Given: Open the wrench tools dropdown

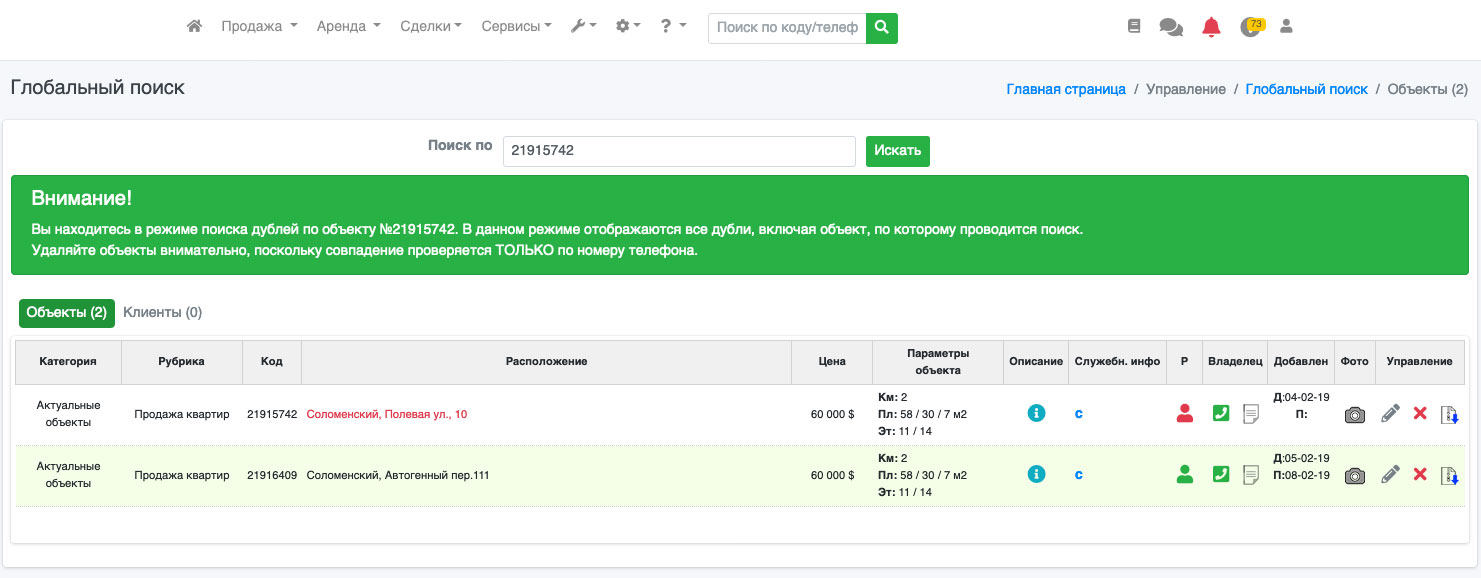Looking at the screenshot, I should coord(583,27).
